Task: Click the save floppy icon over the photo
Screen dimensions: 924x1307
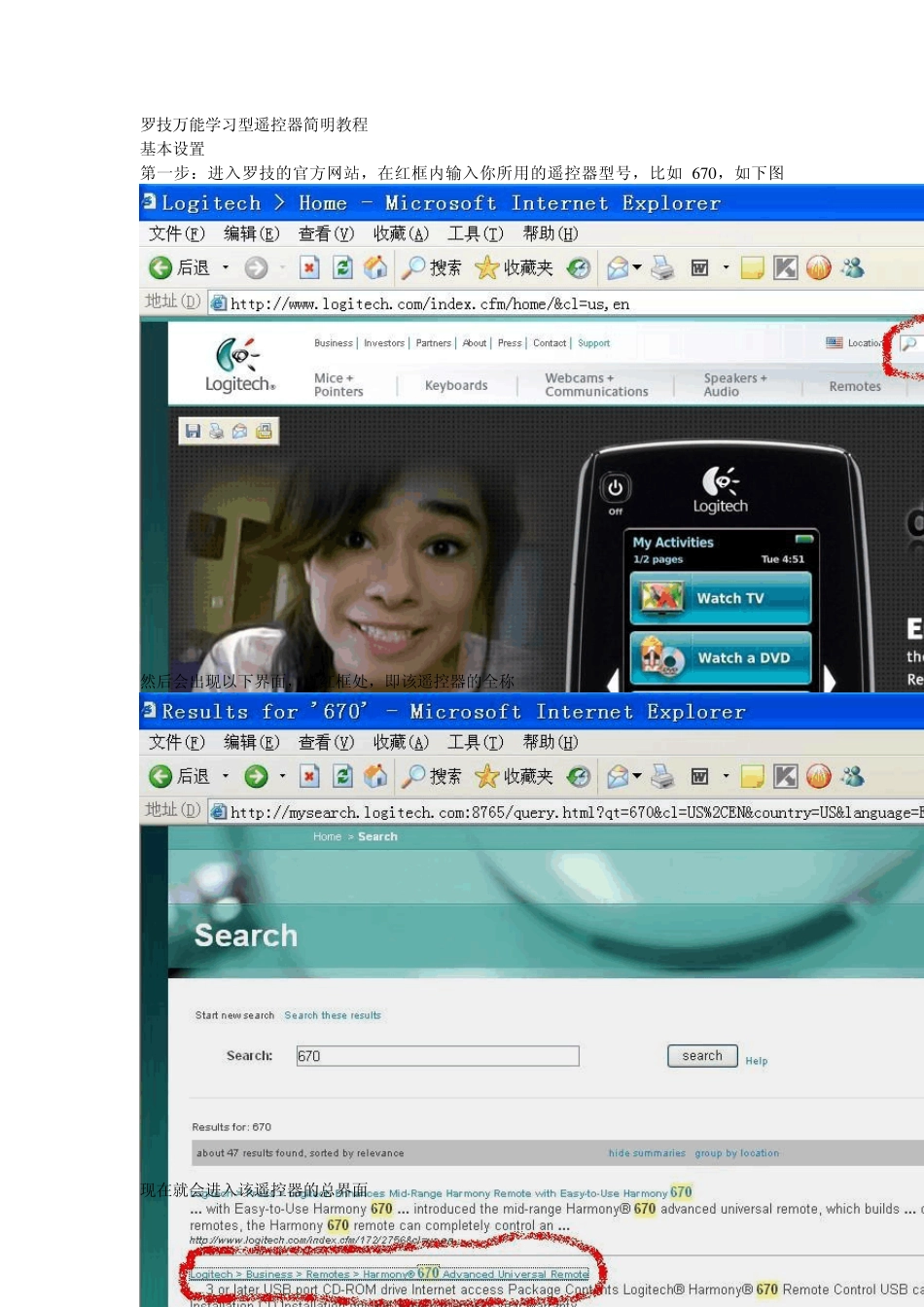Action: click(193, 431)
